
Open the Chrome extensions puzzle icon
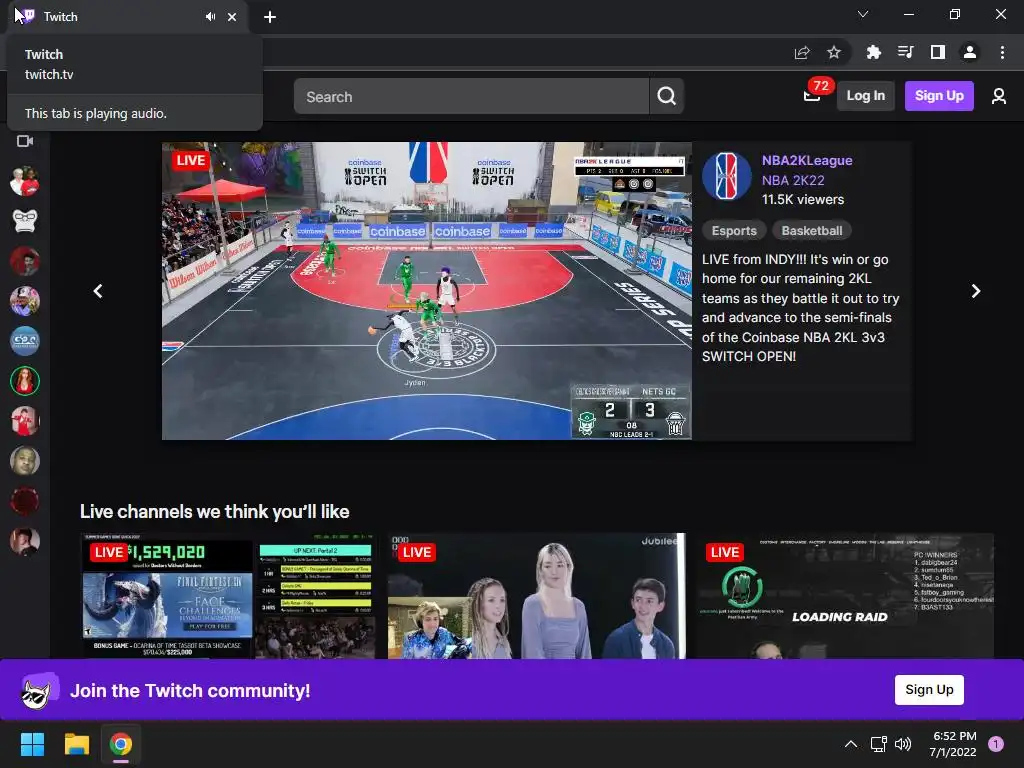(x=873, y=52)
